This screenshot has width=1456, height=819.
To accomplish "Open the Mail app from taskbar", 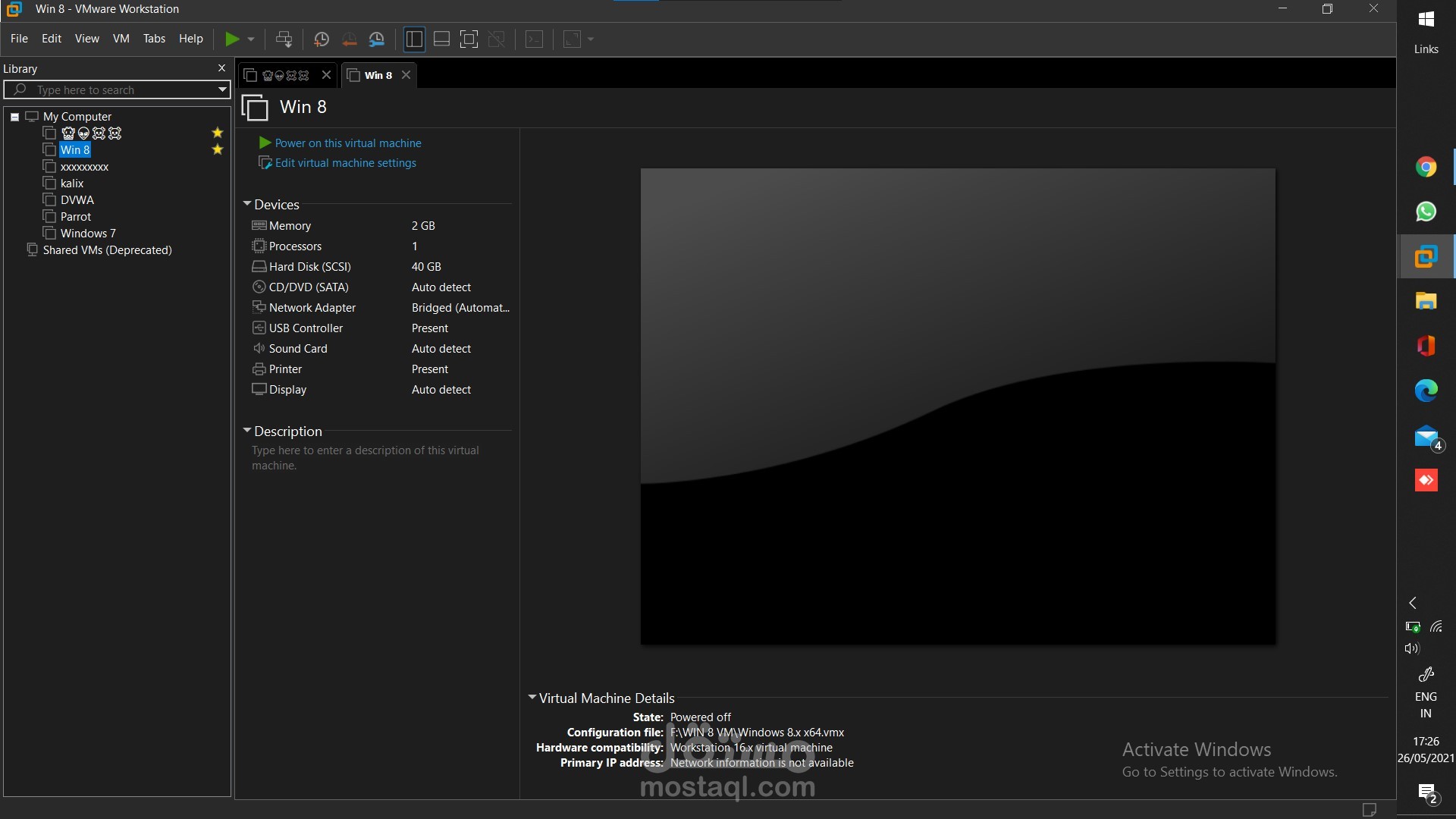I will coord(1427,438).
